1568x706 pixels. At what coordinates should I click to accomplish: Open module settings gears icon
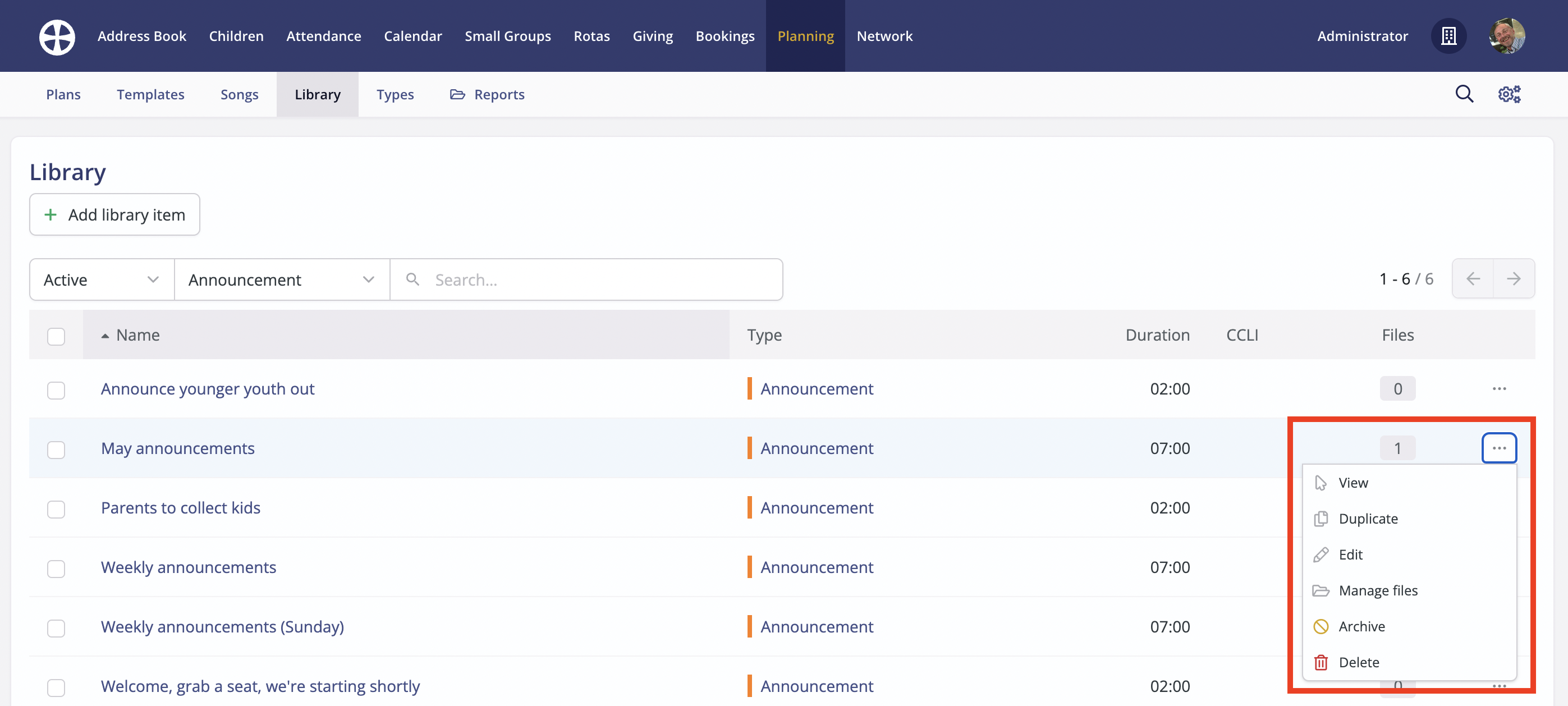point(1509,94)
